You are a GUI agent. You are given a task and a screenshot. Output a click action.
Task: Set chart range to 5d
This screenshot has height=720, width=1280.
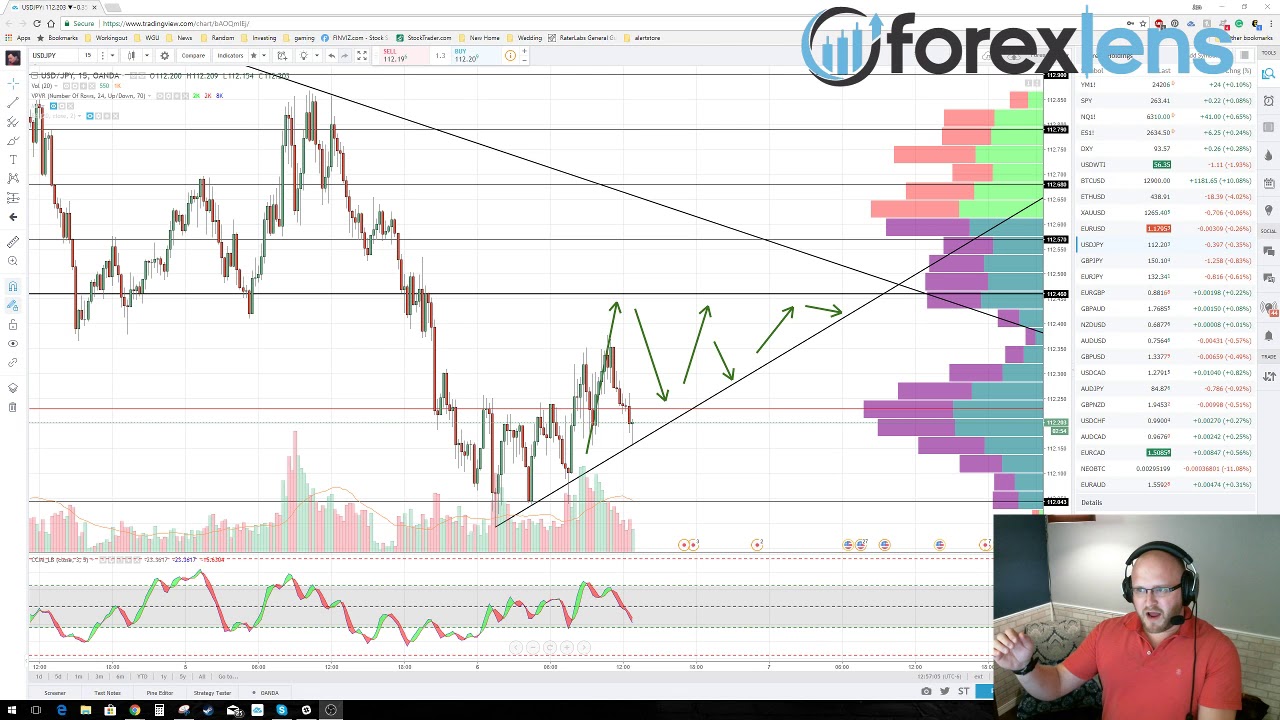(58, 677)
